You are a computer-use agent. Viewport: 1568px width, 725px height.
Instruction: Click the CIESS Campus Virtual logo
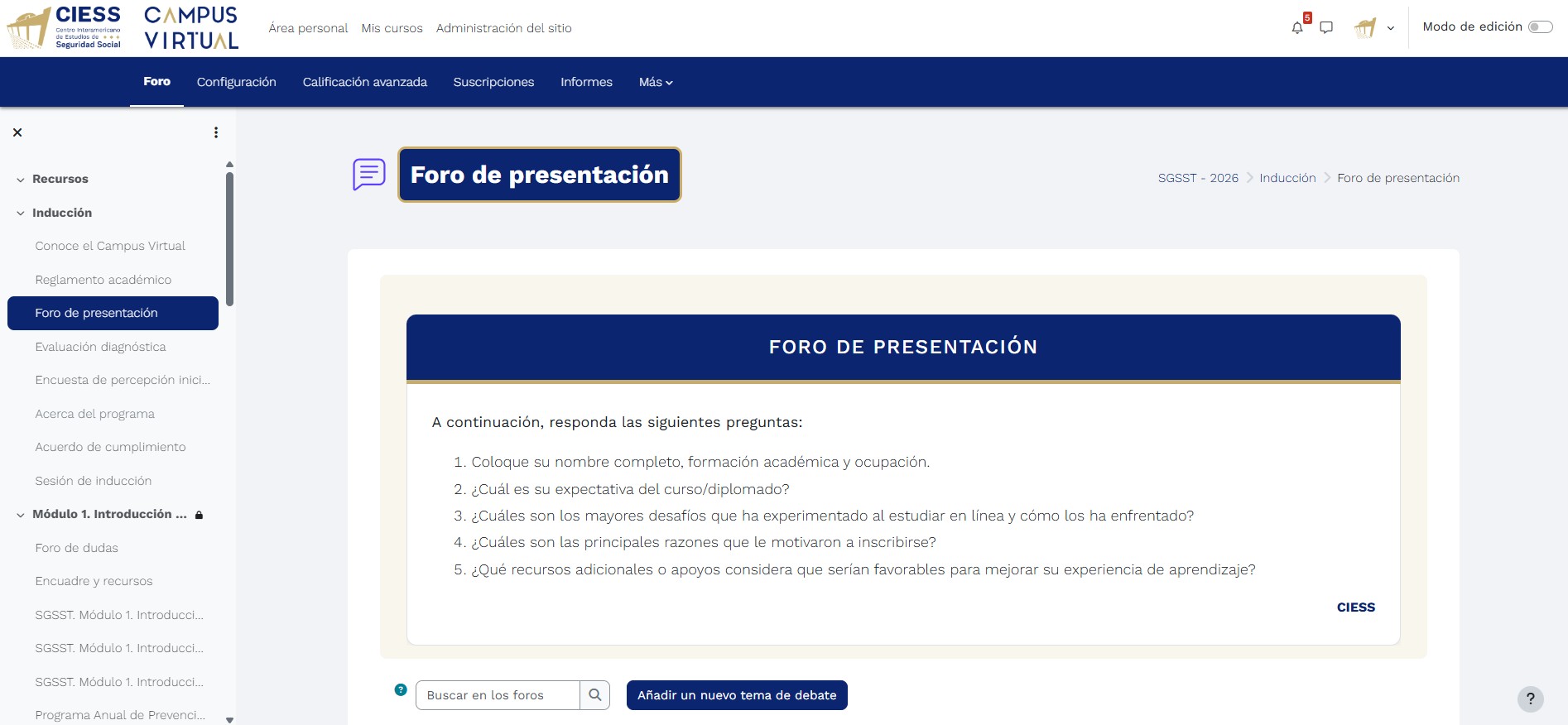pos(123,27)
